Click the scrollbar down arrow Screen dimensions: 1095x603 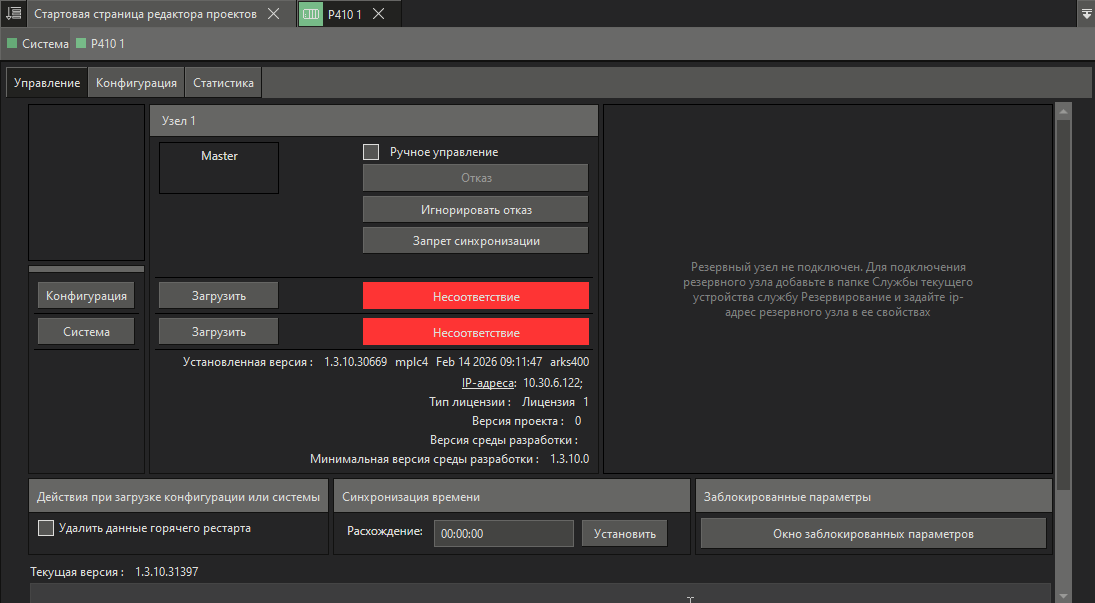tap(1064, 596)
